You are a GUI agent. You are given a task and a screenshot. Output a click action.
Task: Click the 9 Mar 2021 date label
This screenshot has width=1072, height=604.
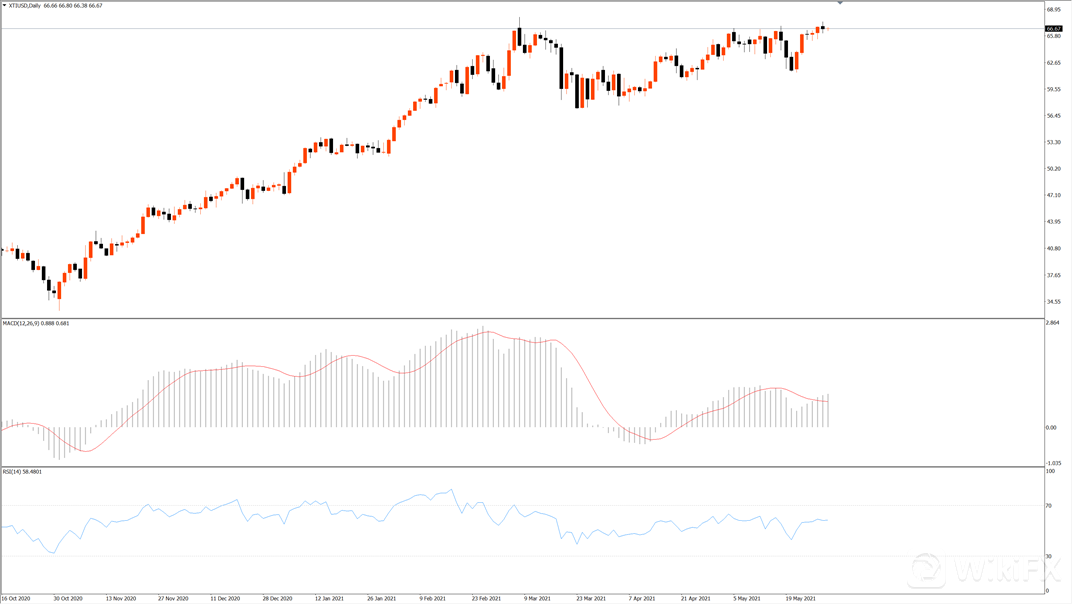537,598
